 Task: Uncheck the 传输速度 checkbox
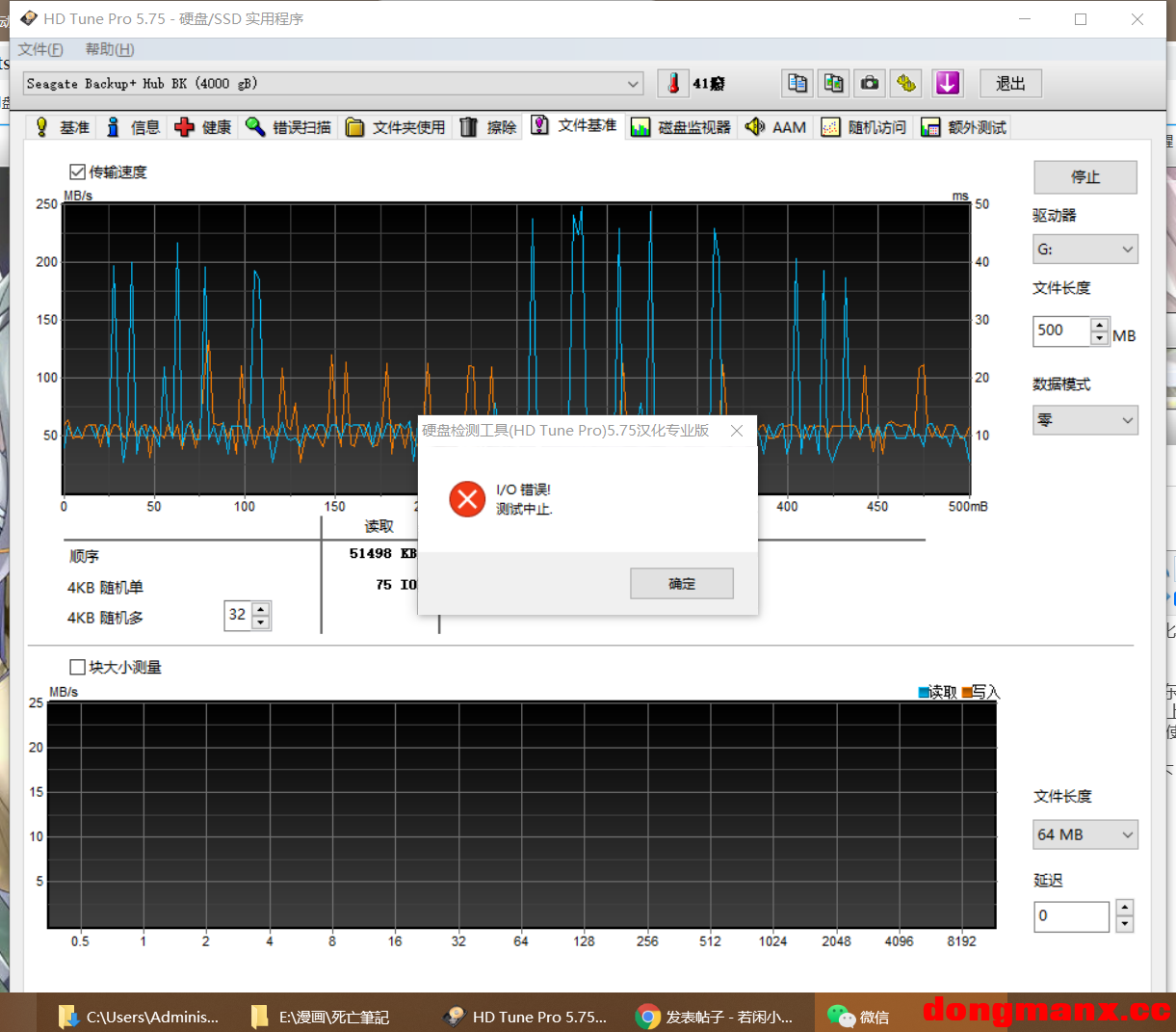click(x=78, y=172)
